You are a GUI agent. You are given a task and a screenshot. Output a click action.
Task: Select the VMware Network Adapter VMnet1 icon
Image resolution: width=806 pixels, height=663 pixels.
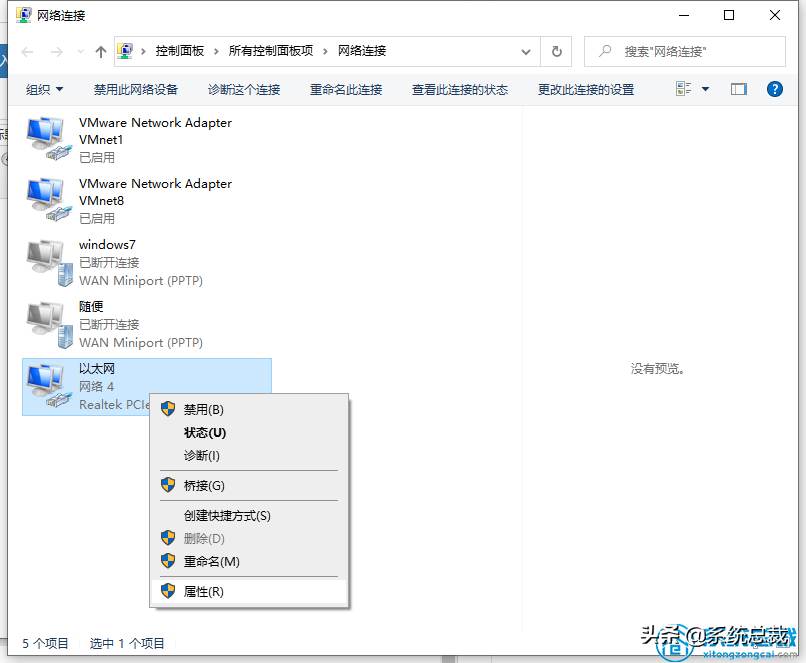tap(47, 134)
